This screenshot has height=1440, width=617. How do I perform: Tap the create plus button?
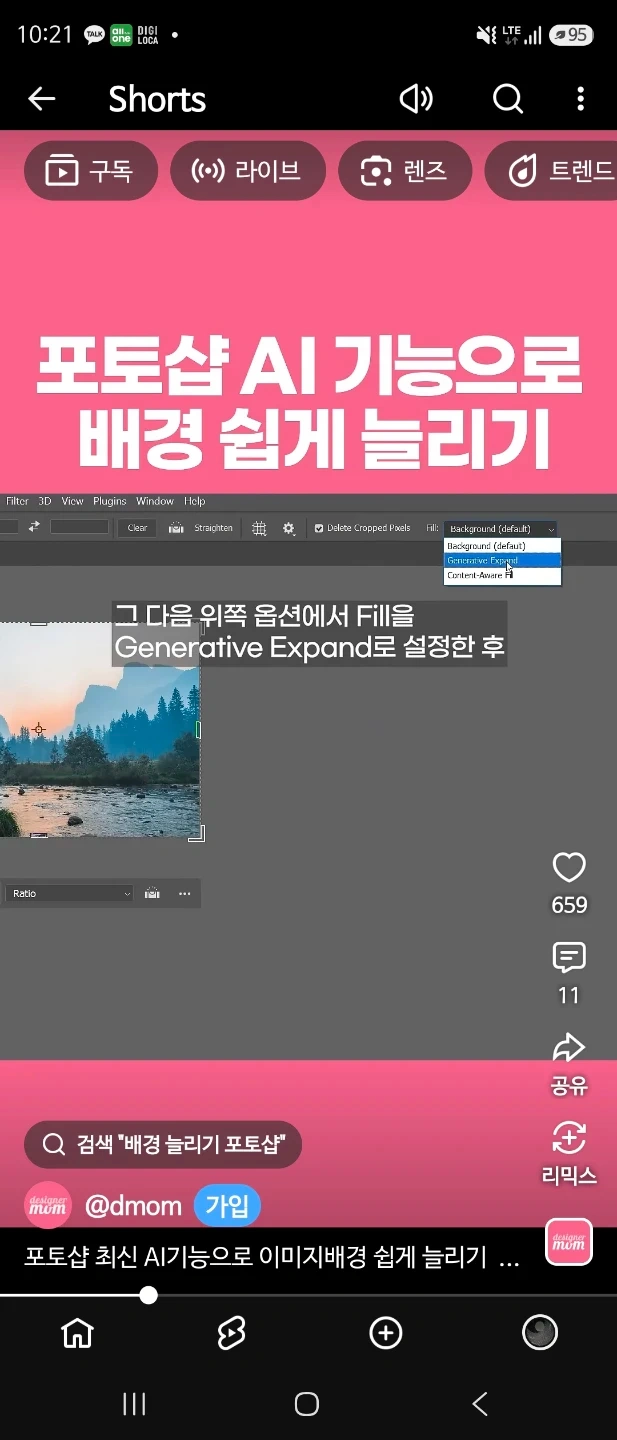(x=386, y=1332)
